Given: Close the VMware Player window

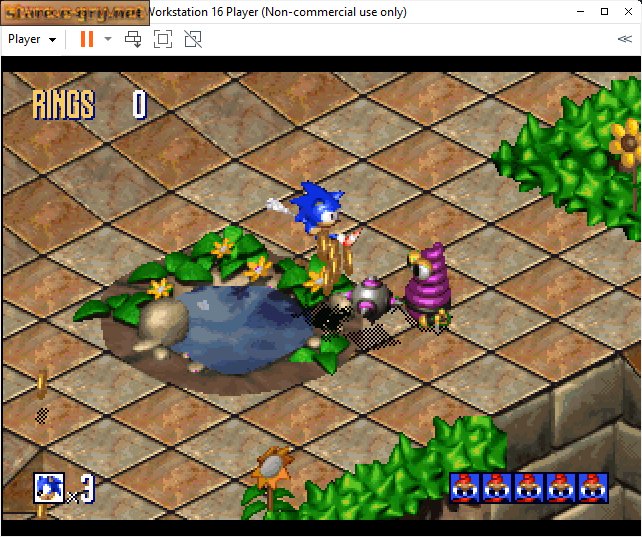Looking at the screenshot, I should (x=628, y=11).
